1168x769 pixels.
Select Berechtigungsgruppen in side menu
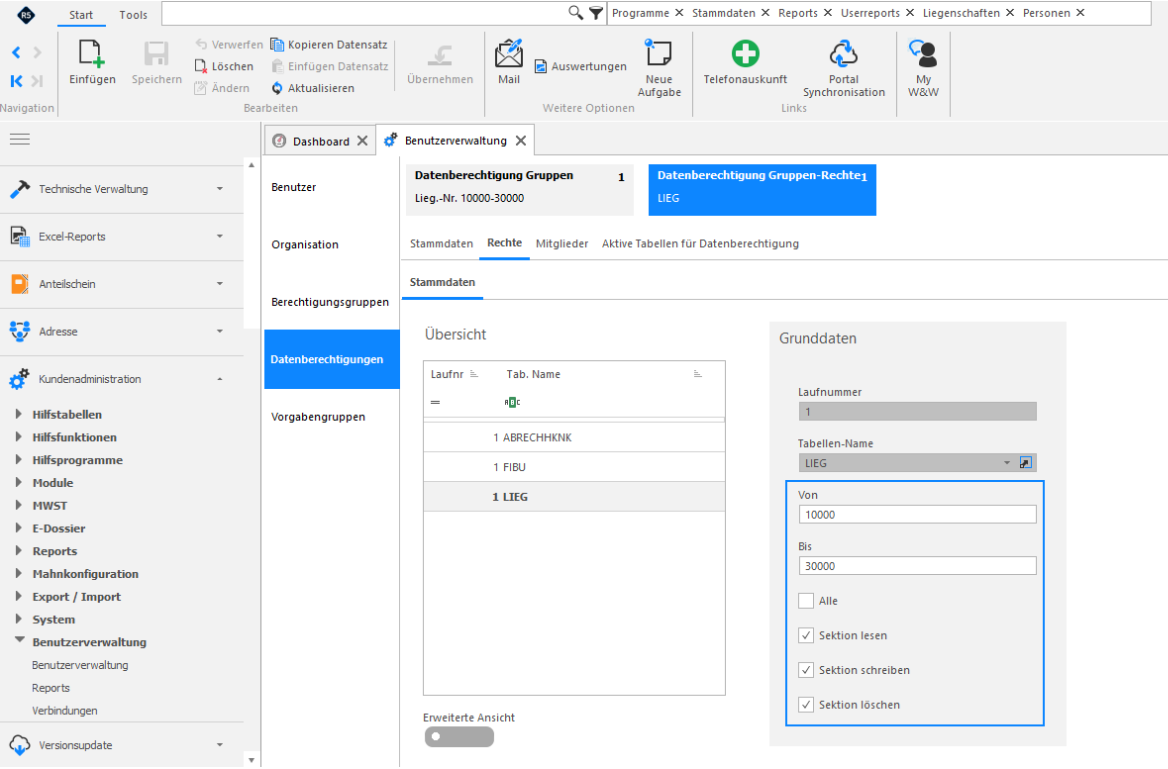pos(330,302)
